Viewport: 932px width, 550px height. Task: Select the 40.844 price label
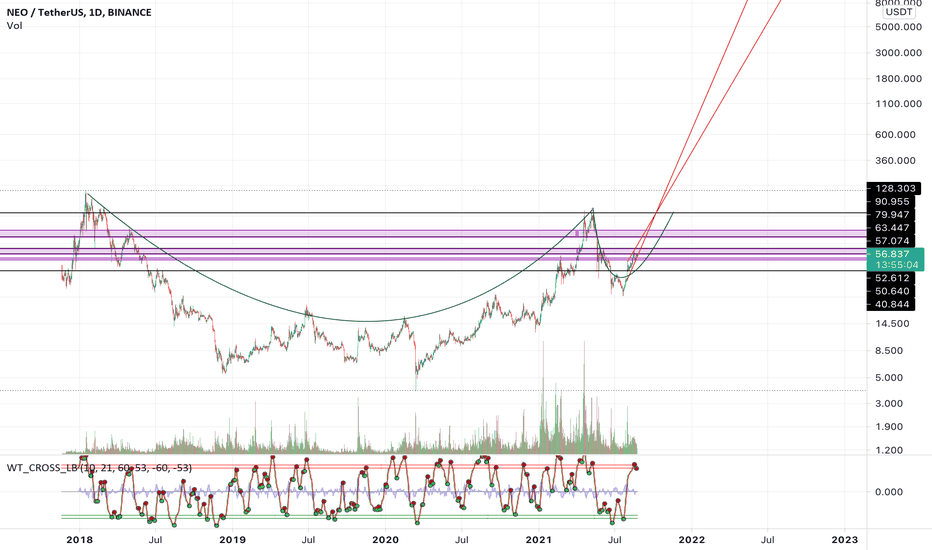(x=891, y=304)
